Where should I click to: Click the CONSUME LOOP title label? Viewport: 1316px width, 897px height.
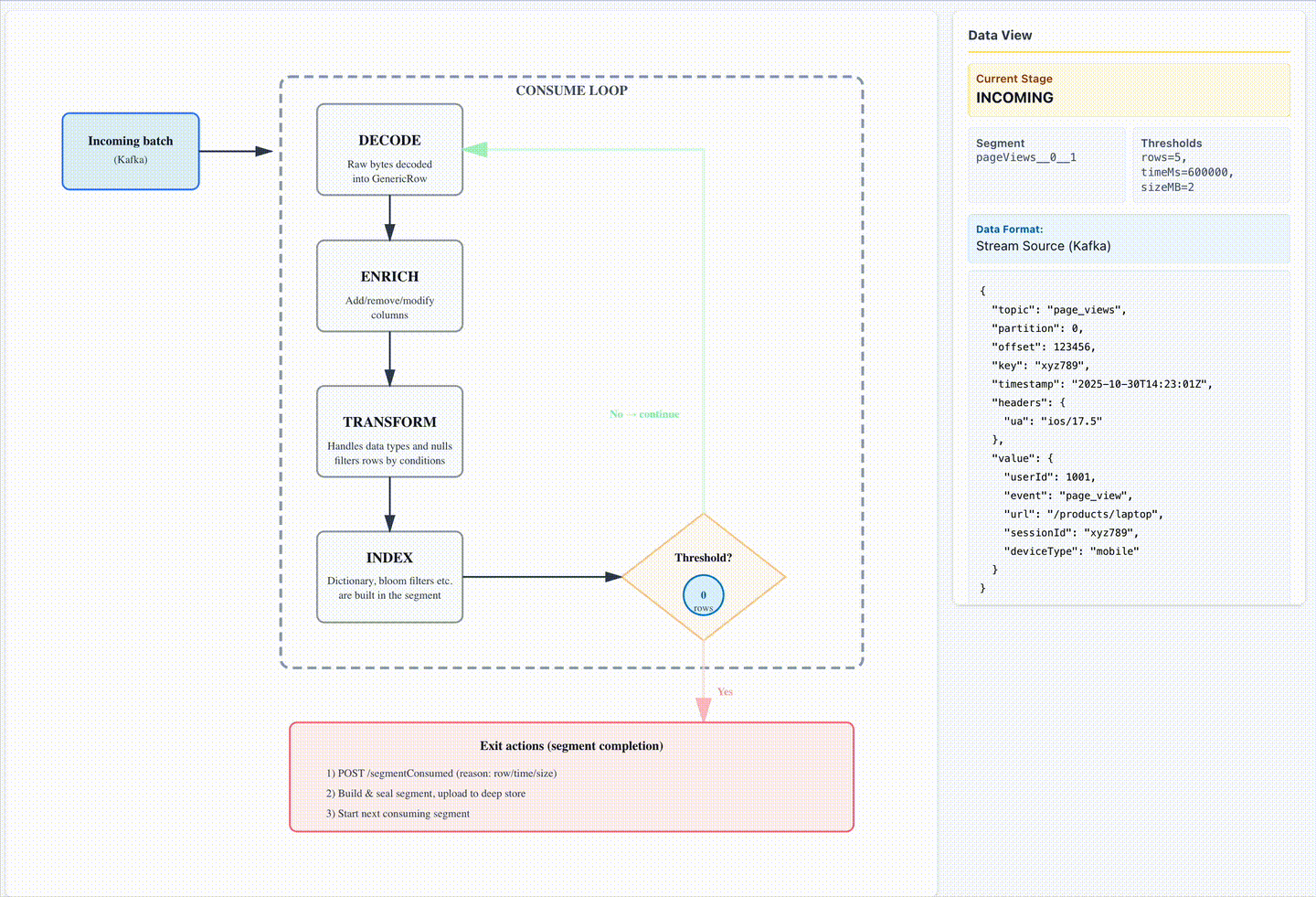pyautogui.click(x=571, y=91)
